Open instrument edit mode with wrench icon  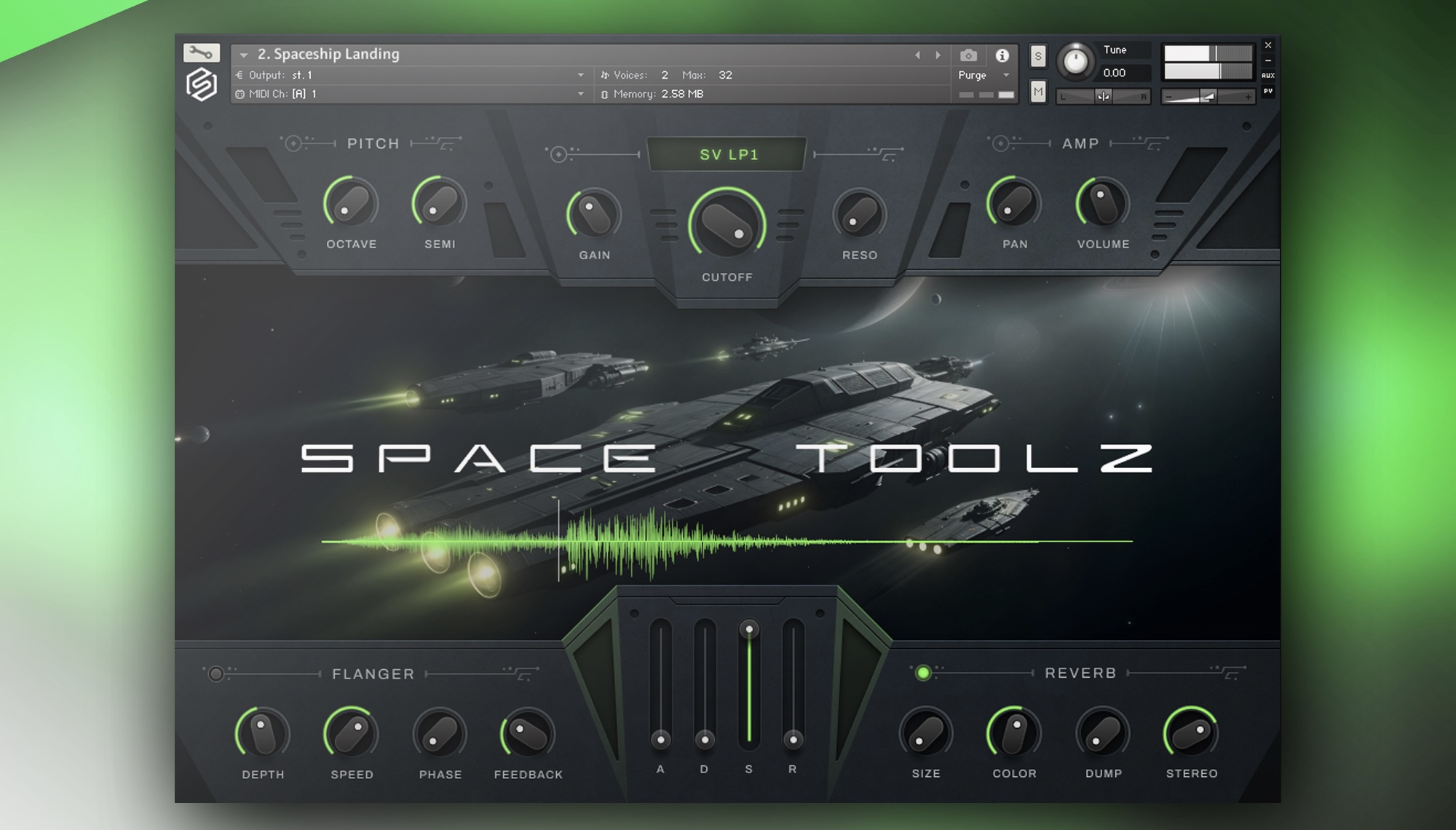pyautogui.click(x=201, y=52)
